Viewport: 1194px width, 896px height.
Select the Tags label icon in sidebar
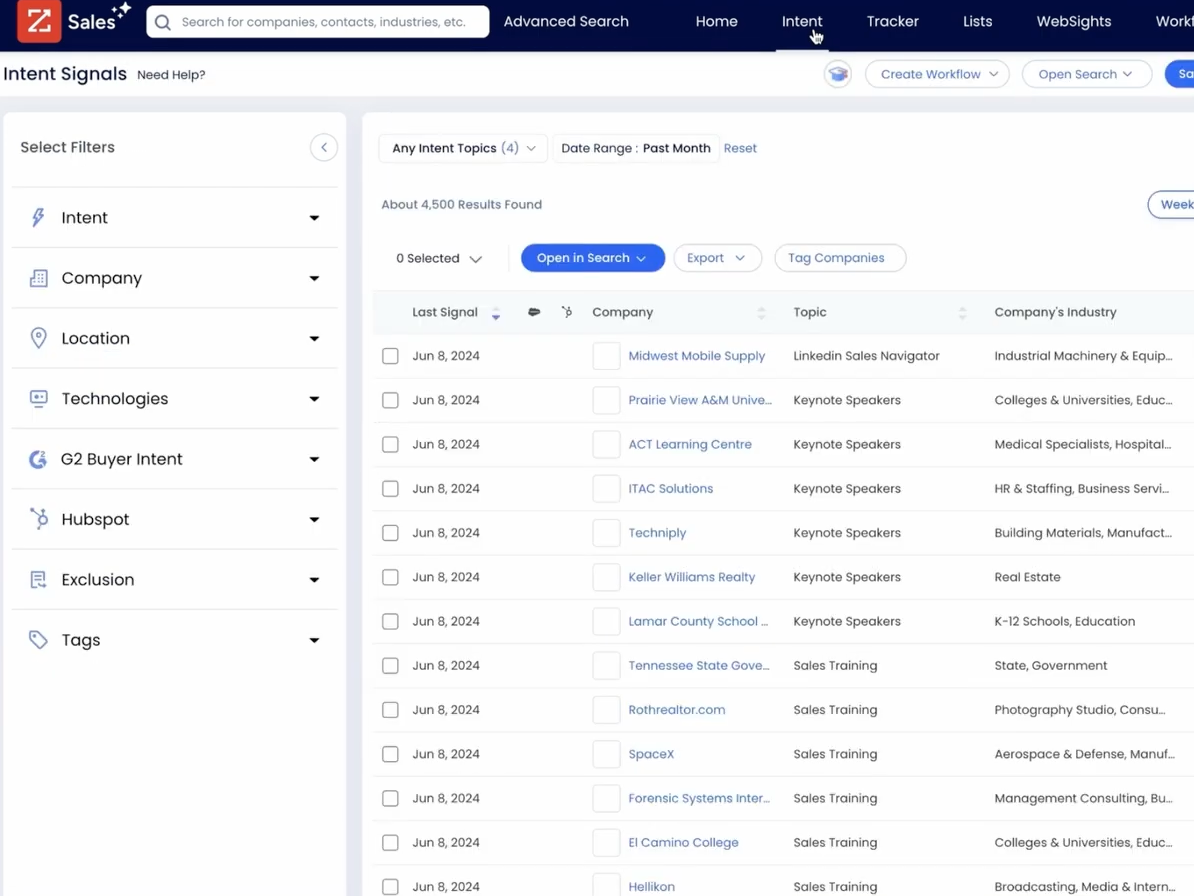point(38,640)
